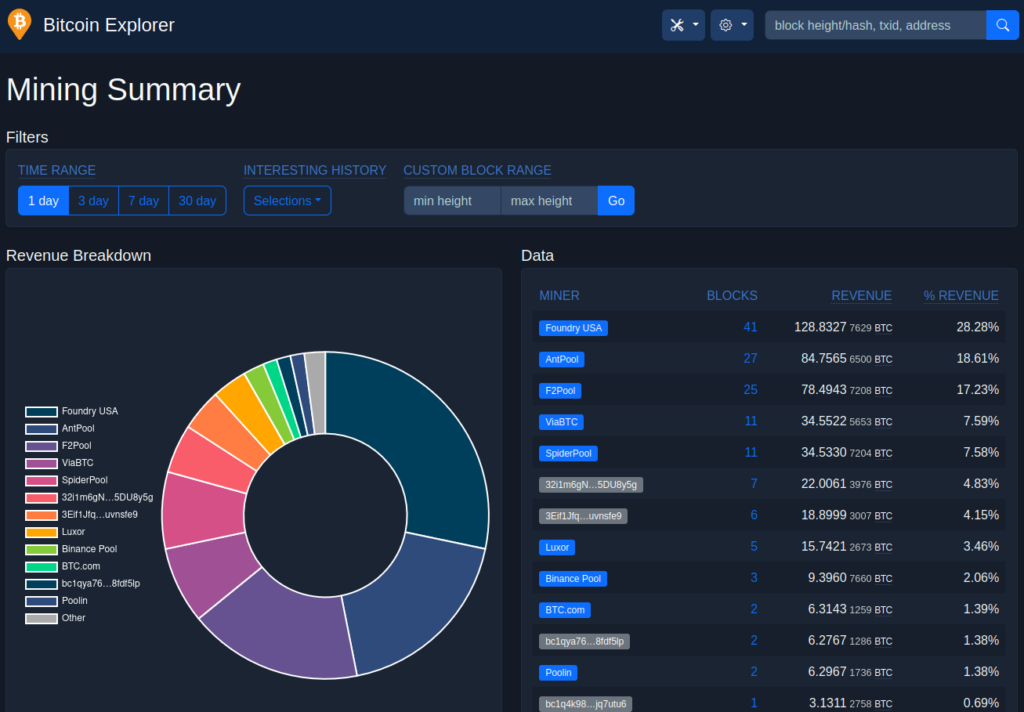The image size is (1024, 712).
Task: Click the Bitcoin logo icon
Action: pos(20,24)
